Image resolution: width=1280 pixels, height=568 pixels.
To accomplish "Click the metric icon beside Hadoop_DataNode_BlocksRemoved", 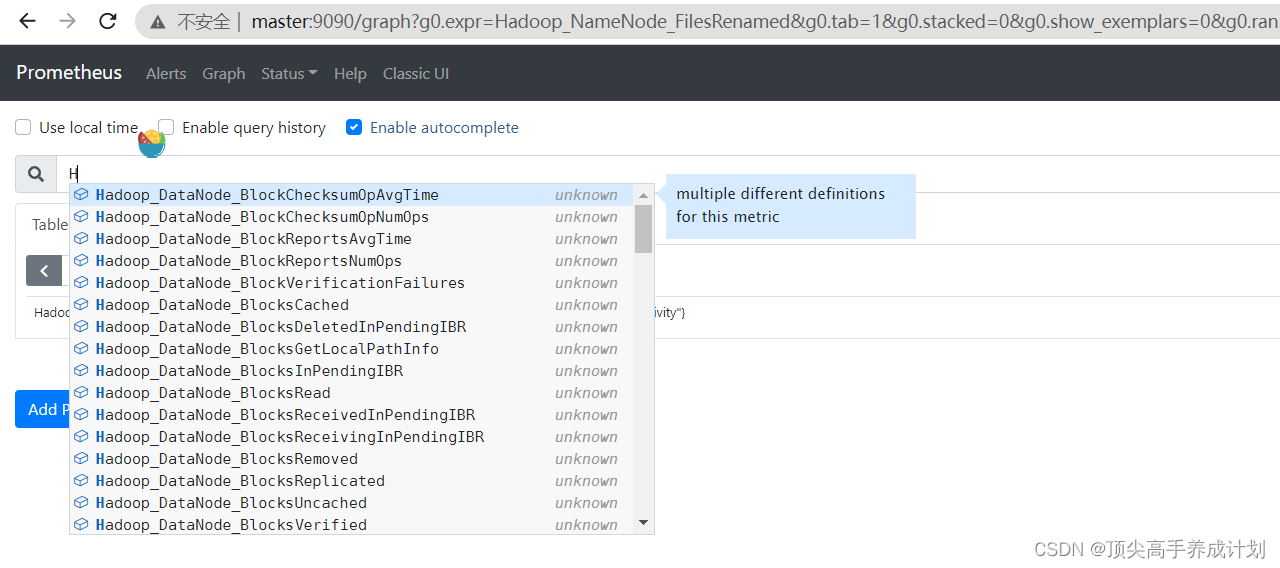I will pyautogui.click(x=81, y=459).
